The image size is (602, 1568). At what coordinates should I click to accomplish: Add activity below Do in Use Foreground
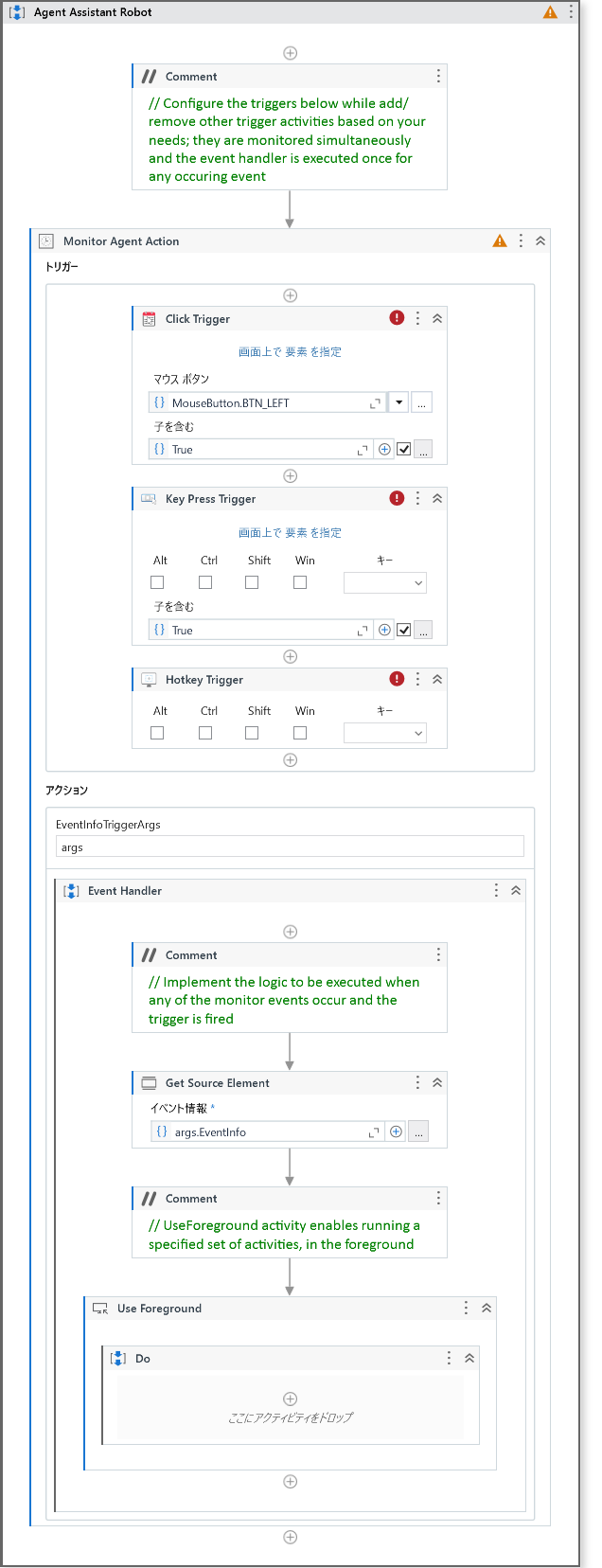tap(291, 1481)
